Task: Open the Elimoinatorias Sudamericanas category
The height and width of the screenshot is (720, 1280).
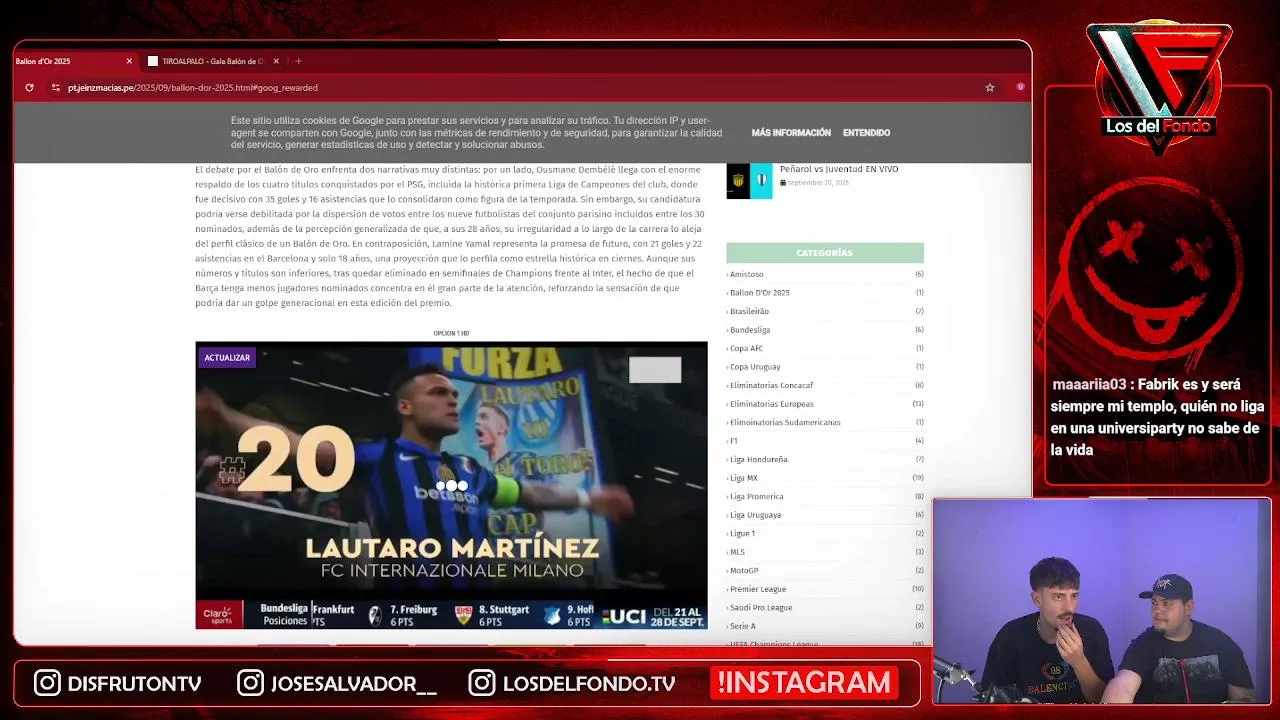Action: coord(785,422)
